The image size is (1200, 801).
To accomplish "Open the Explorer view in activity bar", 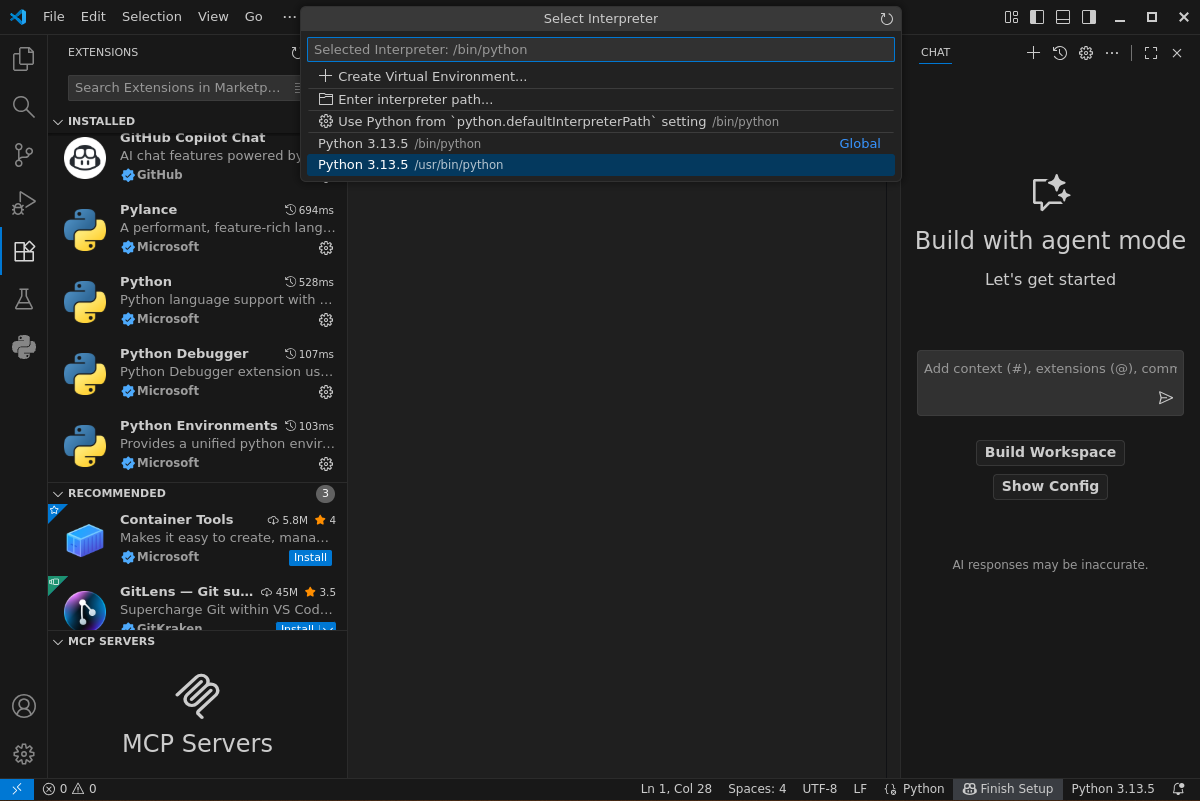I will coord(24,59).
